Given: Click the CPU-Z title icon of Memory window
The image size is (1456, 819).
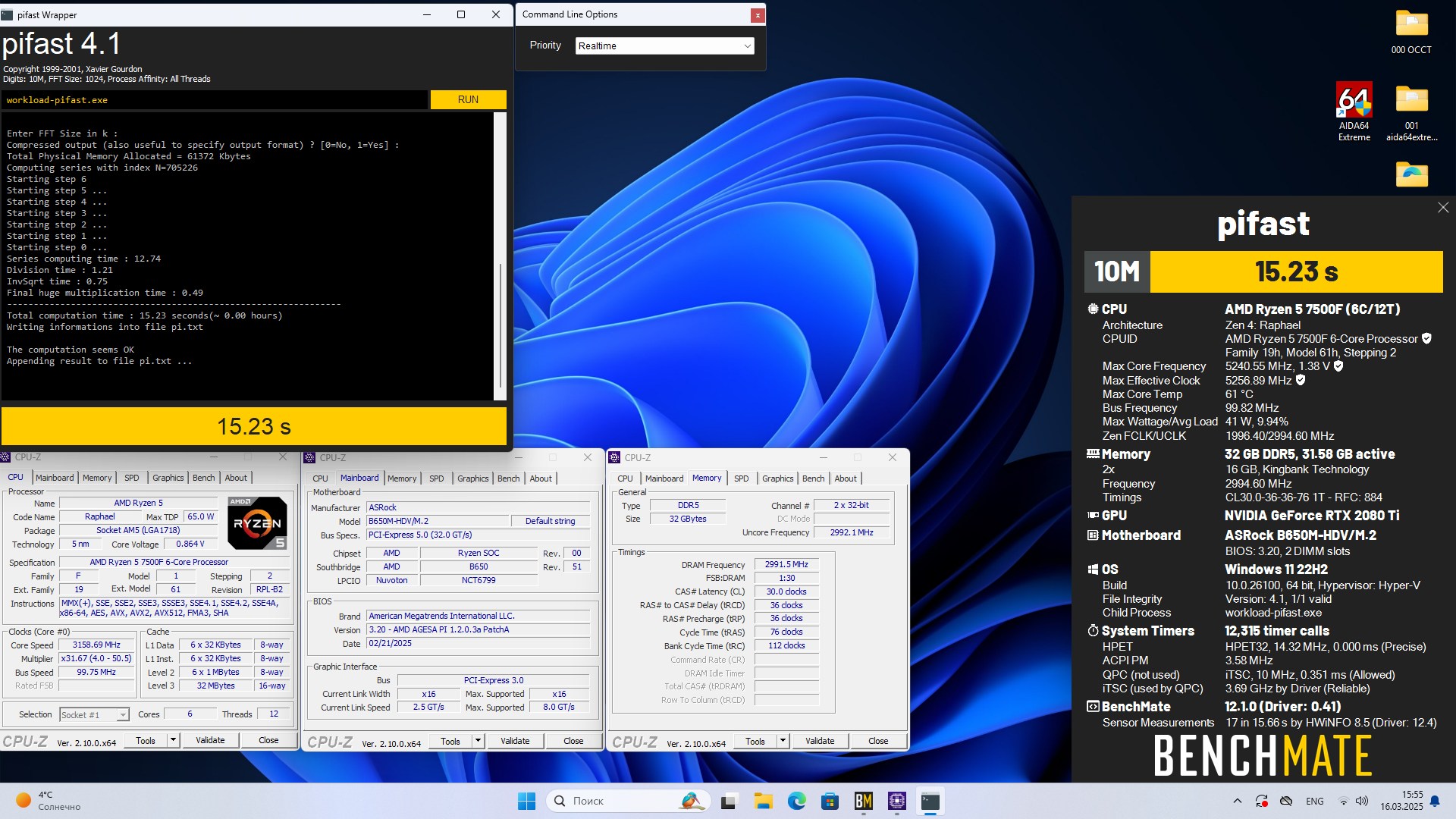Looking at the screenshot, I should tap(614, 457).
